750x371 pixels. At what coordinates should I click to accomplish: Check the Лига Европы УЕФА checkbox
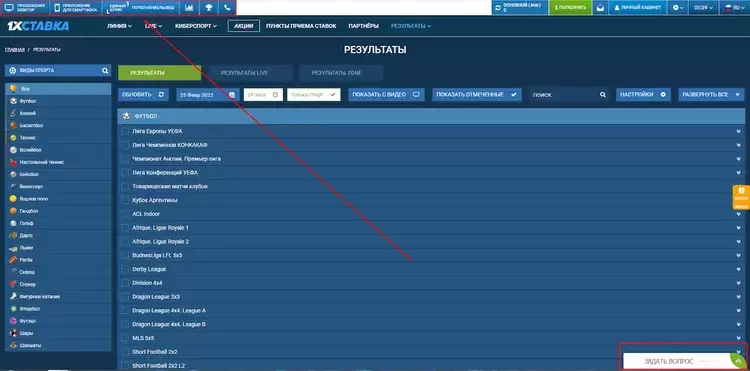pos(124,131)
